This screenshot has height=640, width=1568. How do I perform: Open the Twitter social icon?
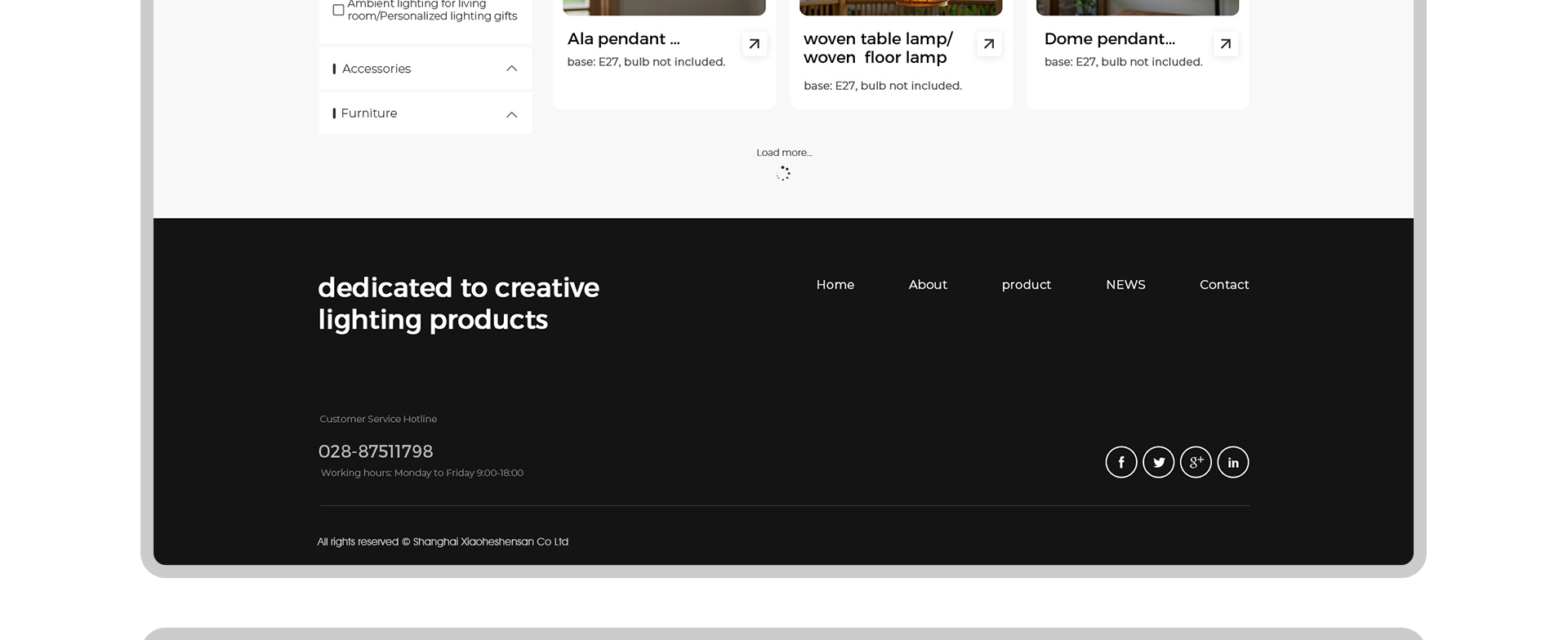click(1159, 462)
